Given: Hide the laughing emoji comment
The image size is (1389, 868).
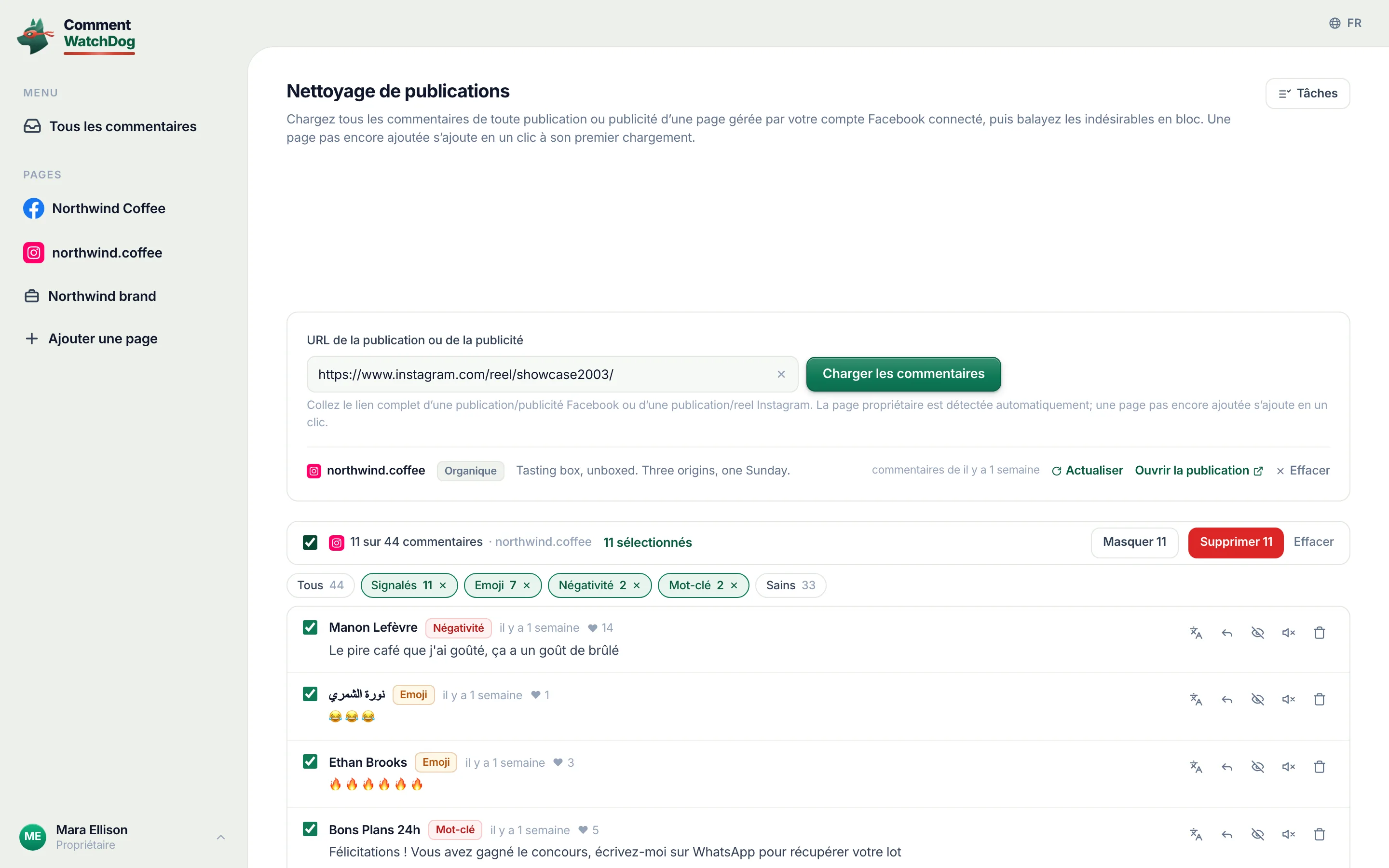Looking at the screenshot, I should pyautogui.click(x=1257, y=699).
